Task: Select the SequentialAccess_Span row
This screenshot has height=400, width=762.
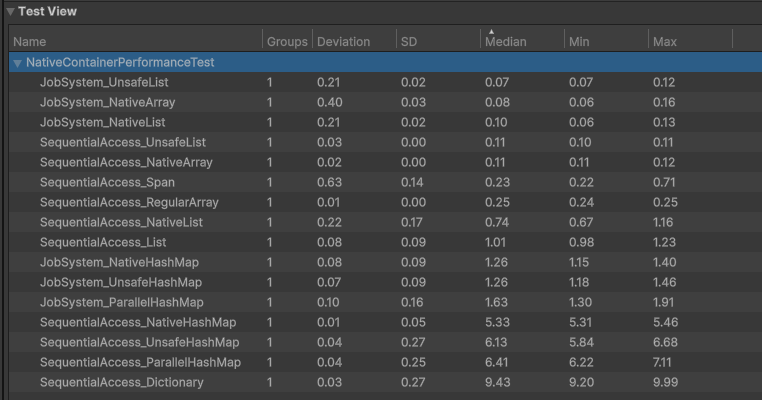Action: (385, 182)
